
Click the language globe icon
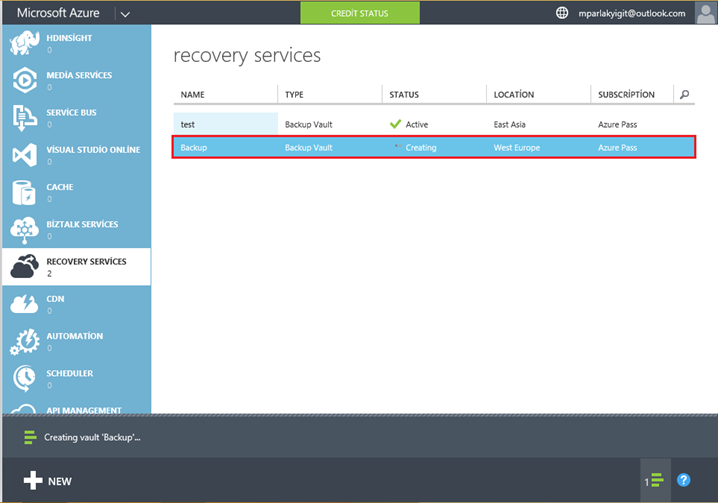(562, 13)
